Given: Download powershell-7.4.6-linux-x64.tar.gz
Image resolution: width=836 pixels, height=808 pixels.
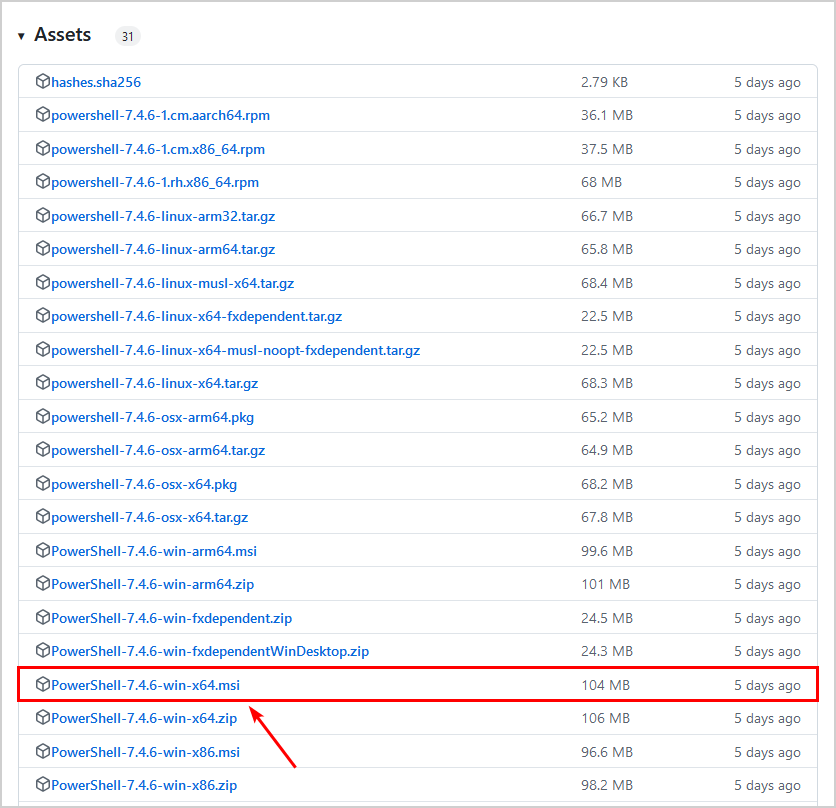Looking at the screenshot, I should coord(155,383).
